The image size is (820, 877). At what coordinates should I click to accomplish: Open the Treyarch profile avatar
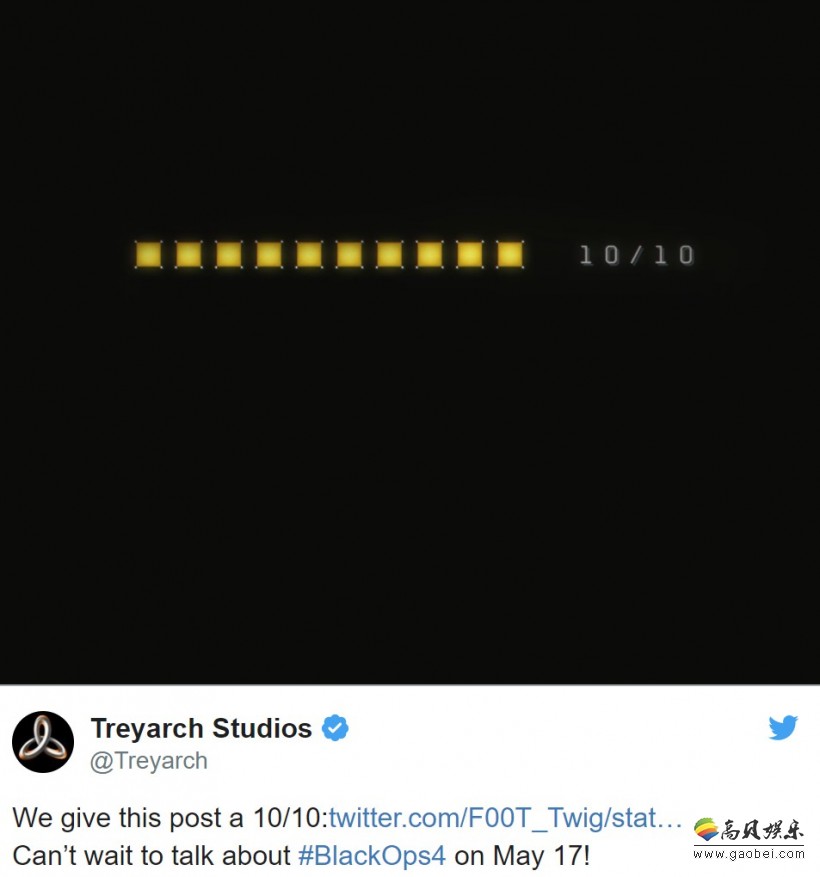[x=43, y=742]
